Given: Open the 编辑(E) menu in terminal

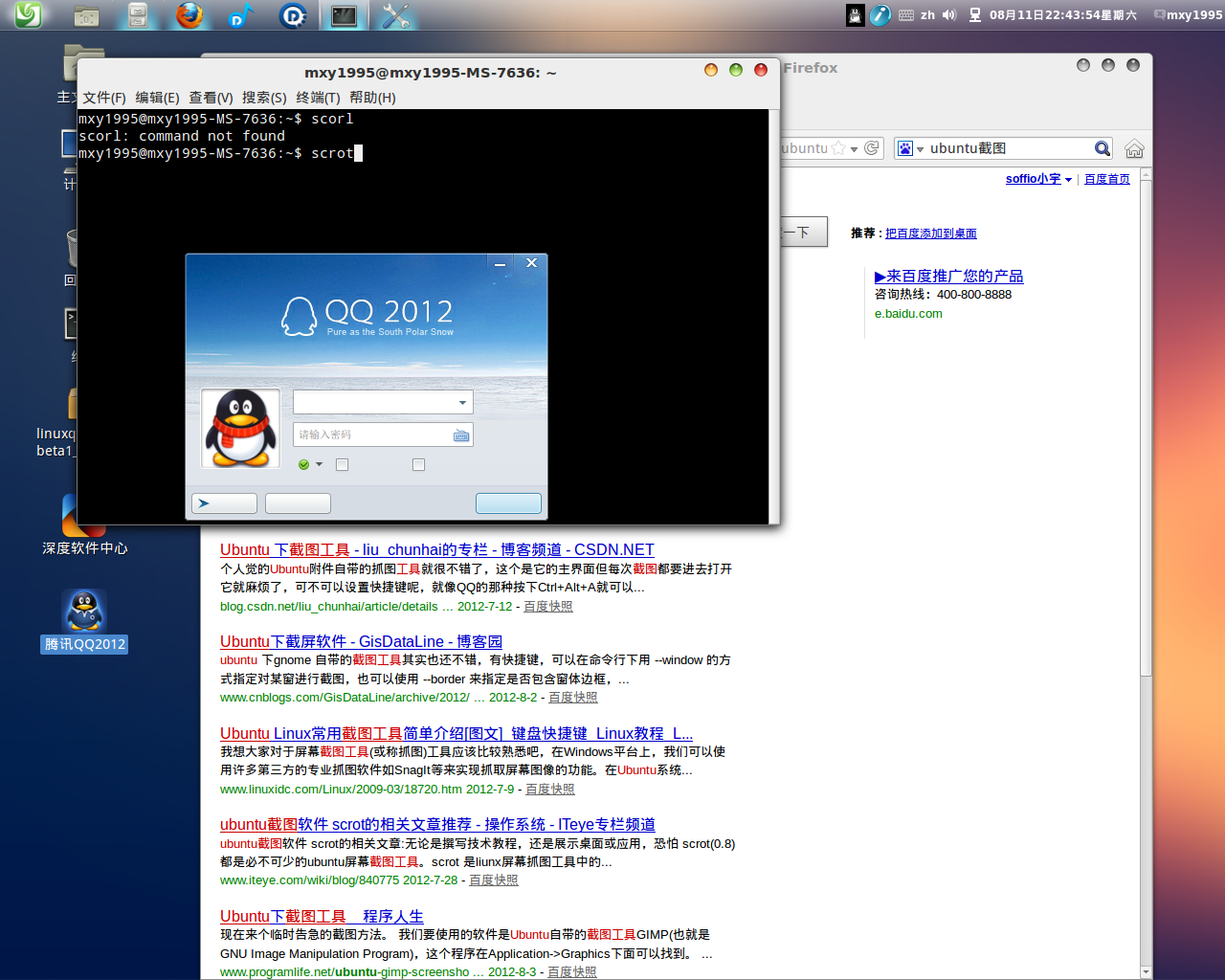Looking at the screenshot, I should click(158, 98).
